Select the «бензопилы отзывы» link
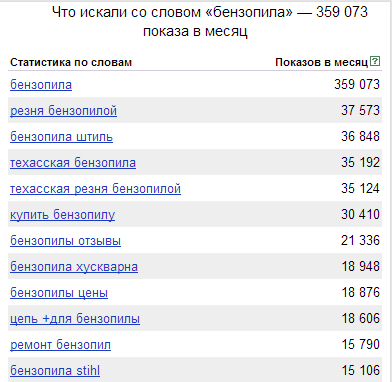This screenshot has height=382, width=392. 65,241
